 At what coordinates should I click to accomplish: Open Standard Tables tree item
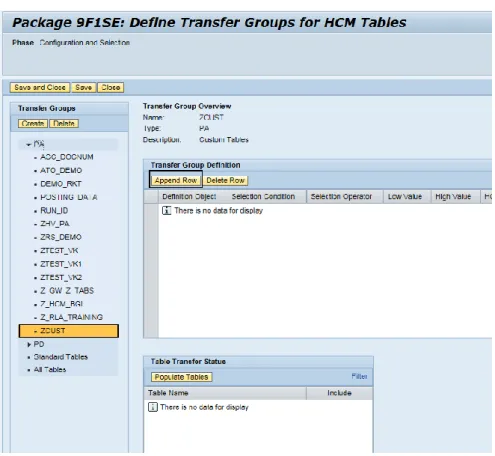[x=61, y=357]
